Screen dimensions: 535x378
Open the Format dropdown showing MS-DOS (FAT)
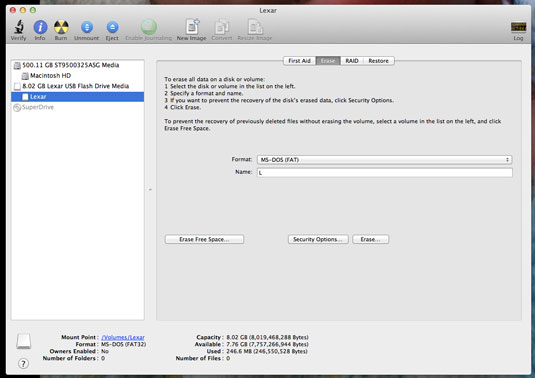tap(385, 160)
